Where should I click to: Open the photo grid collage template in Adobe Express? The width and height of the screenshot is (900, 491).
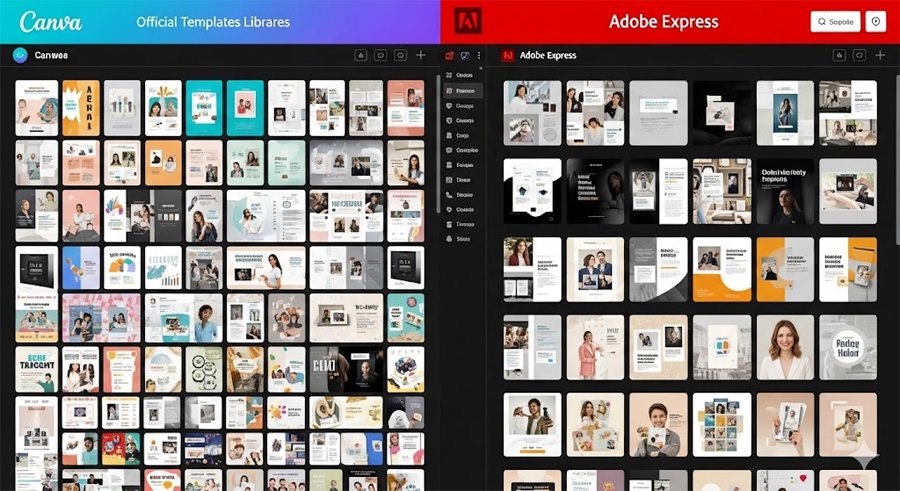point(722,424)
